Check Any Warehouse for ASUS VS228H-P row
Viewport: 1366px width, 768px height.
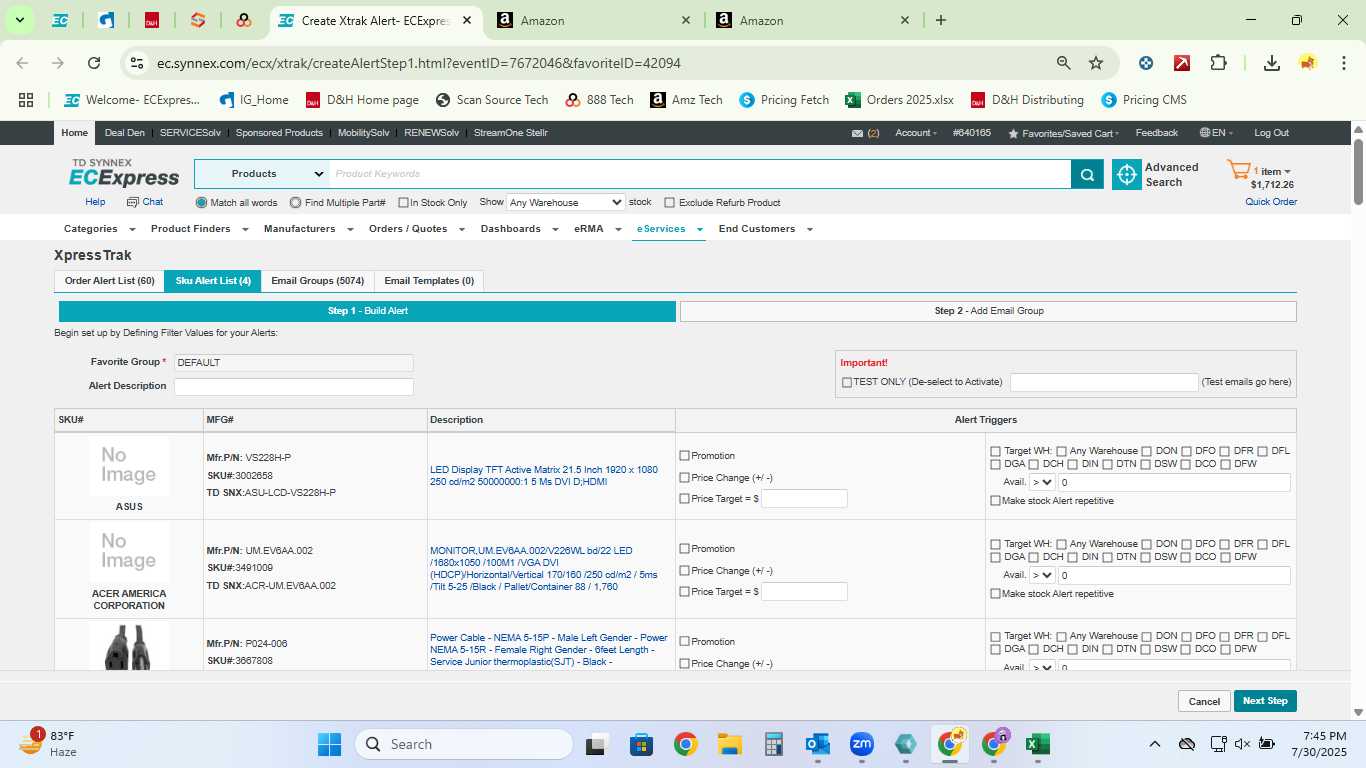(x=1062, y=451)
